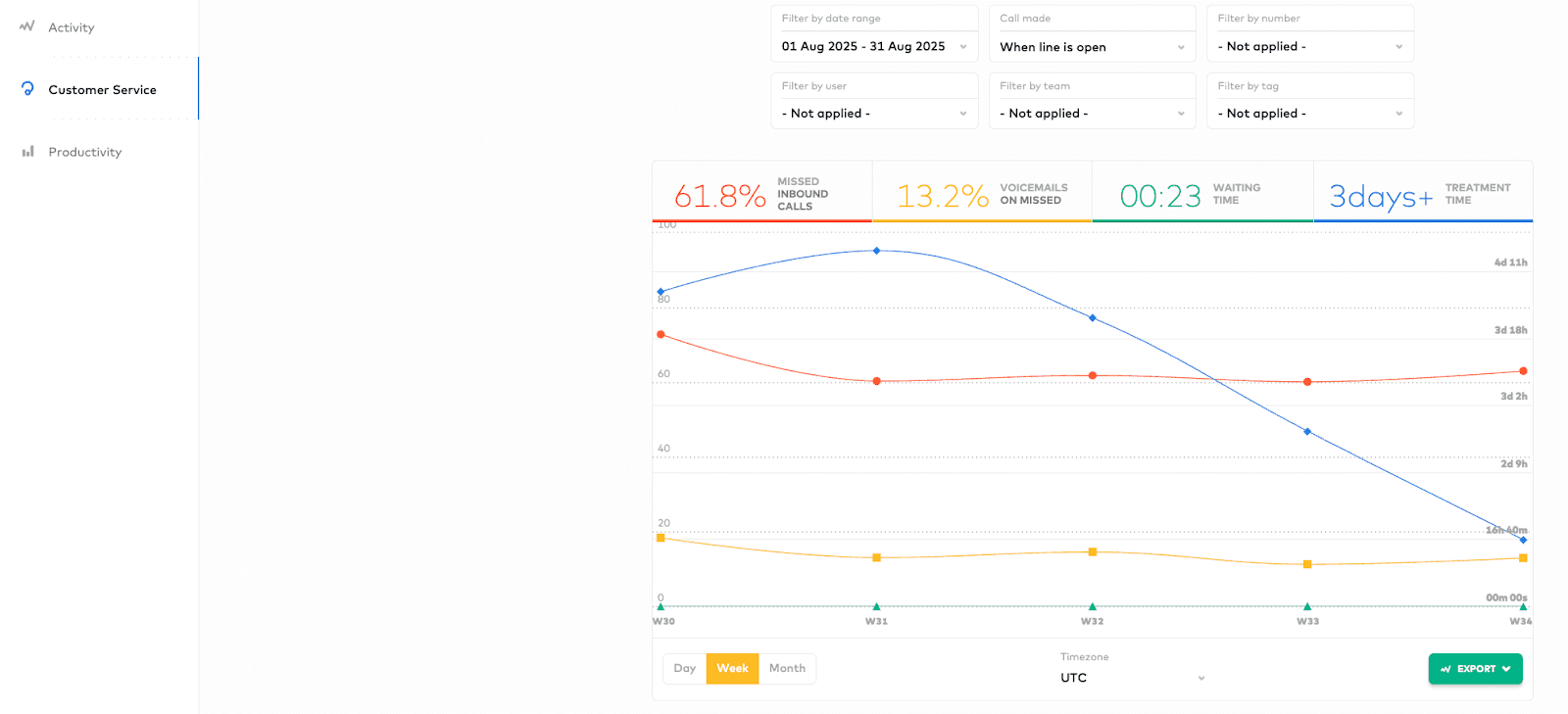Viewport: 1568px width, 714px height.
Task: Select the Missed Inbound Calls metric card
Action: [762, 194]
